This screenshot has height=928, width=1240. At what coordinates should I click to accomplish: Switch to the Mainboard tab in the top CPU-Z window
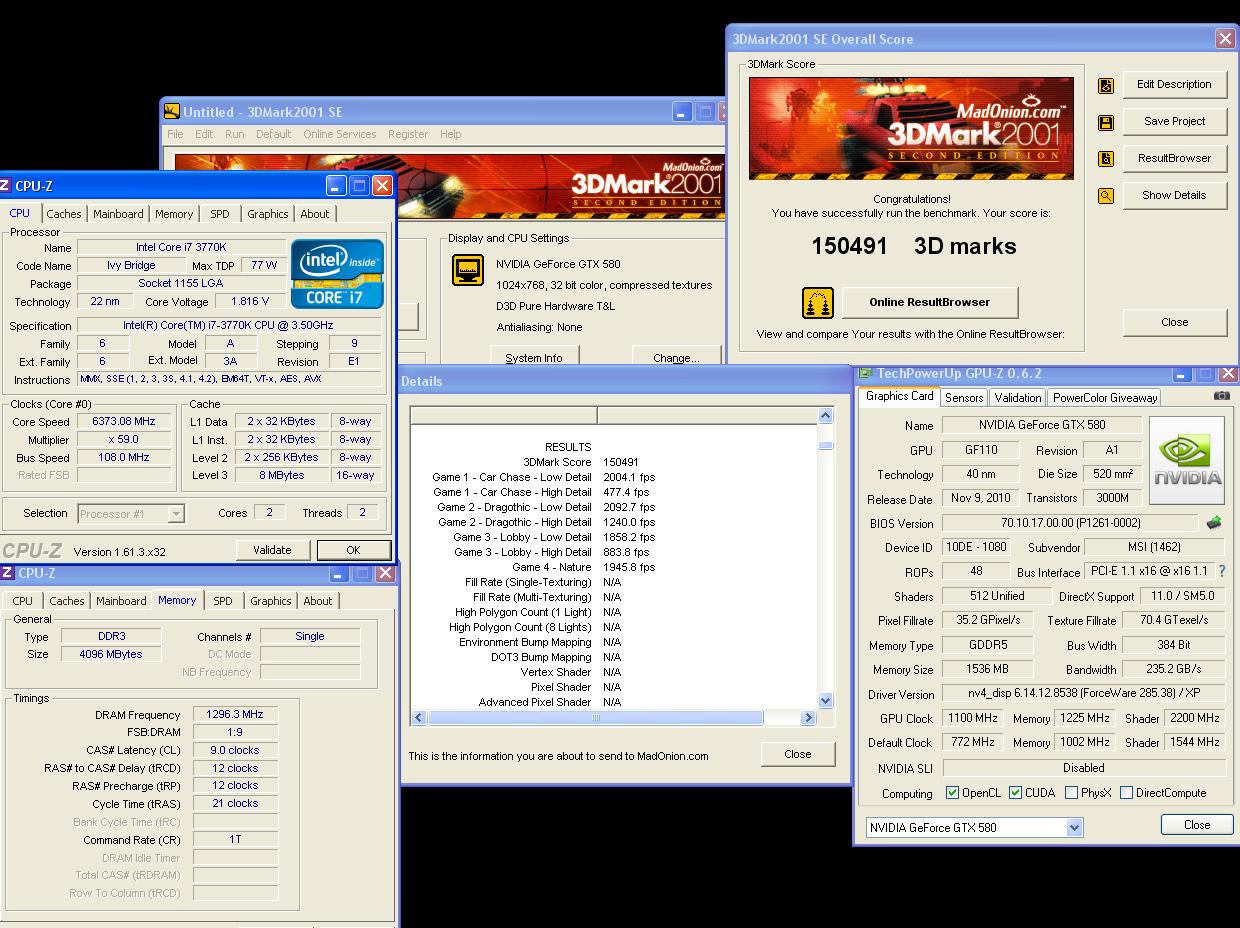[x=118, y=214]
